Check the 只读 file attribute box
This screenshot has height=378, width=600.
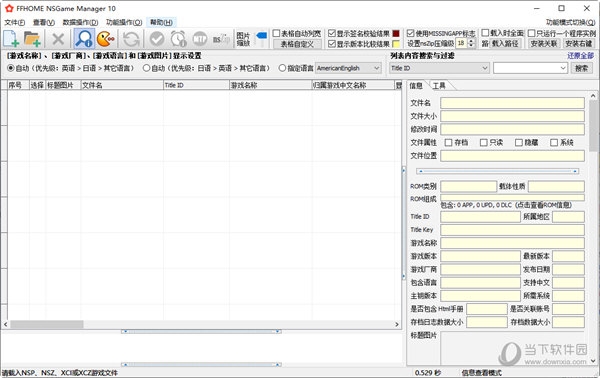tap(484, 142)
